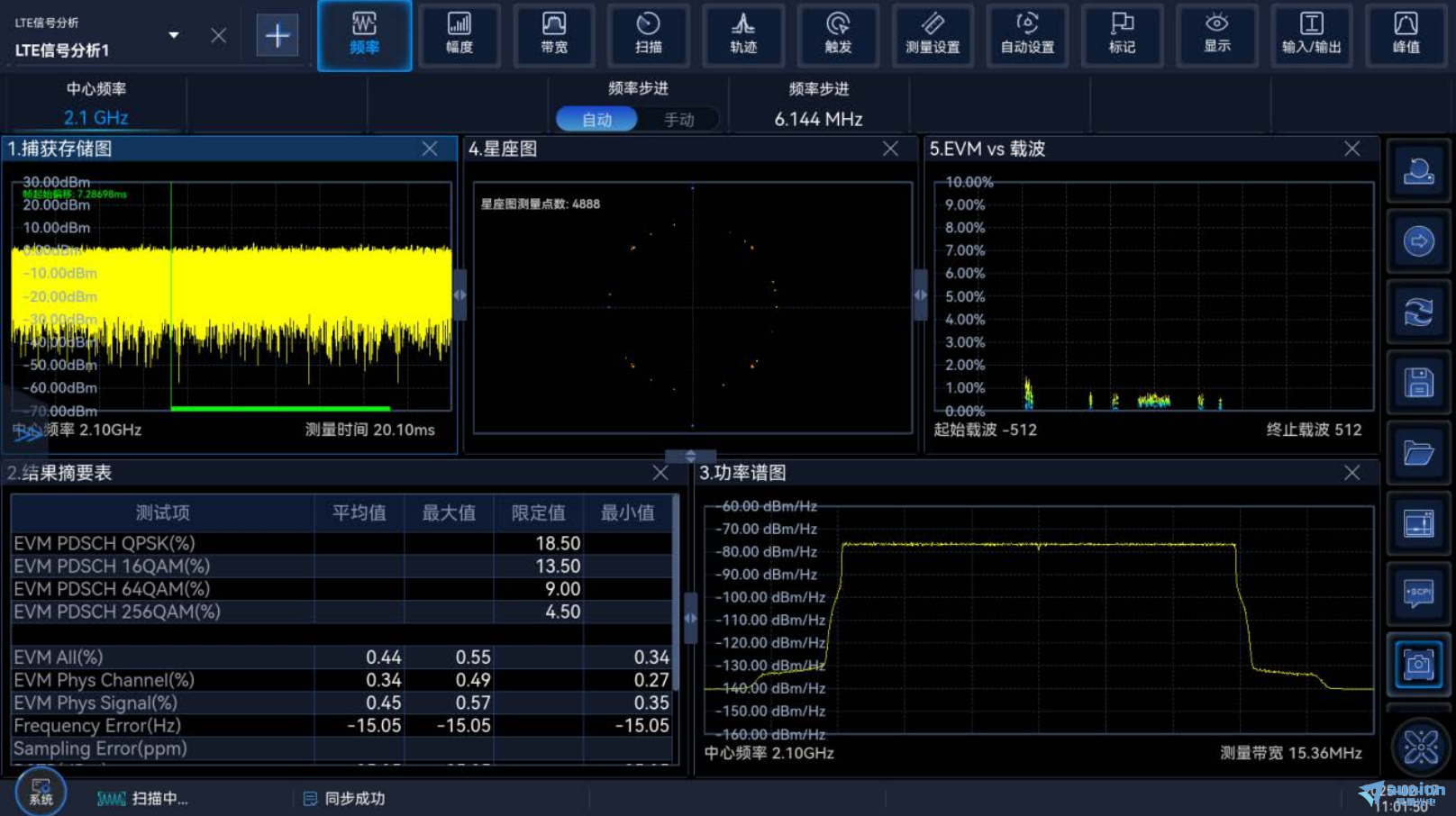1456x816 pixels.
Task: Close the LTE信号分析1 measurement tab
Action: tap(218, 35)
